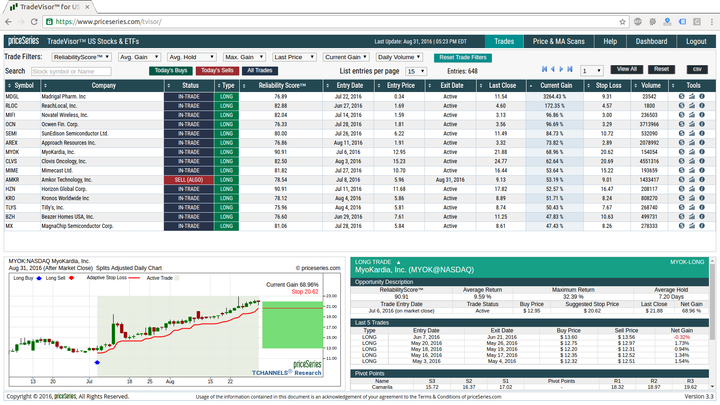Open Avg. Hold filter dropdown
This screenshot has height=405, width=720.
pyautogui.click(x=191, y=57)
